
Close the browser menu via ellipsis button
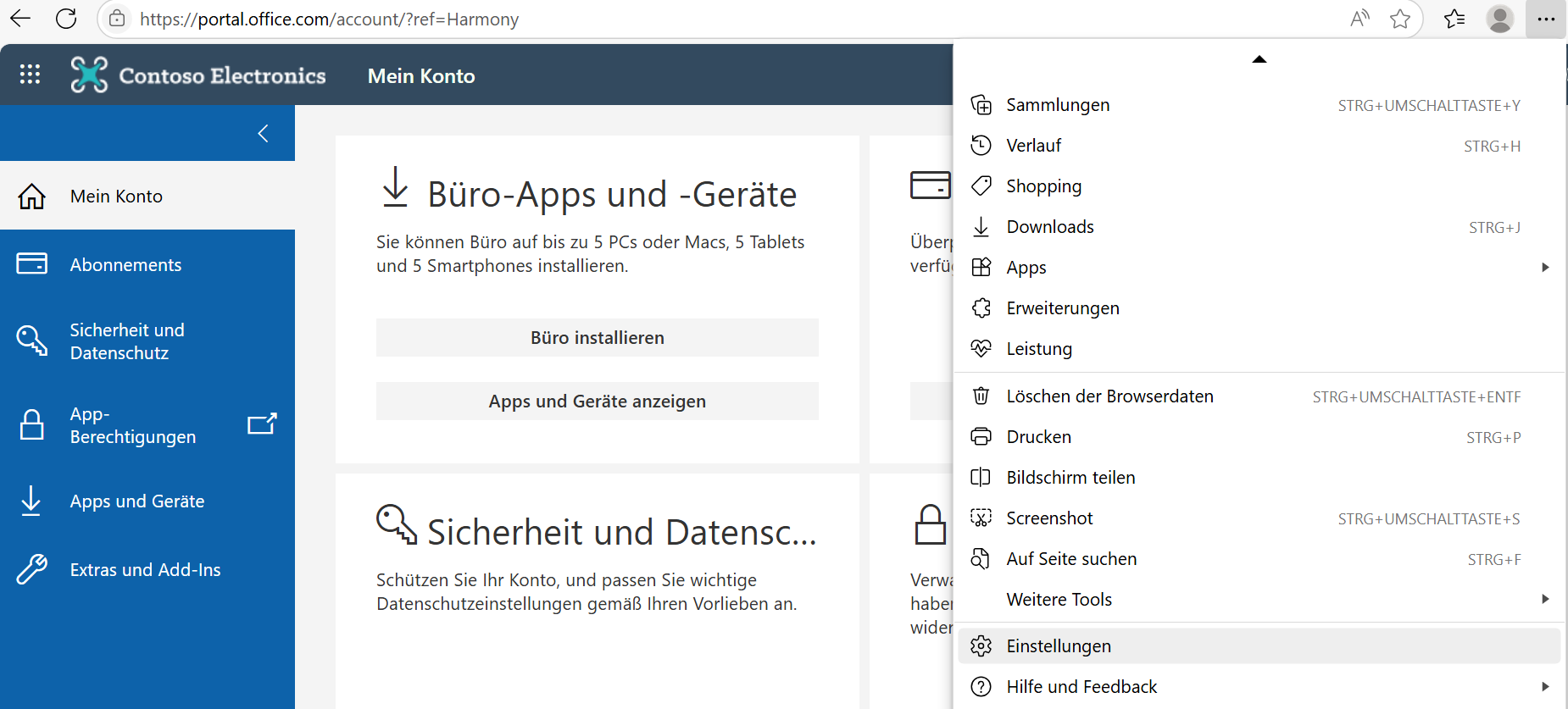(x=1546, y=19)
